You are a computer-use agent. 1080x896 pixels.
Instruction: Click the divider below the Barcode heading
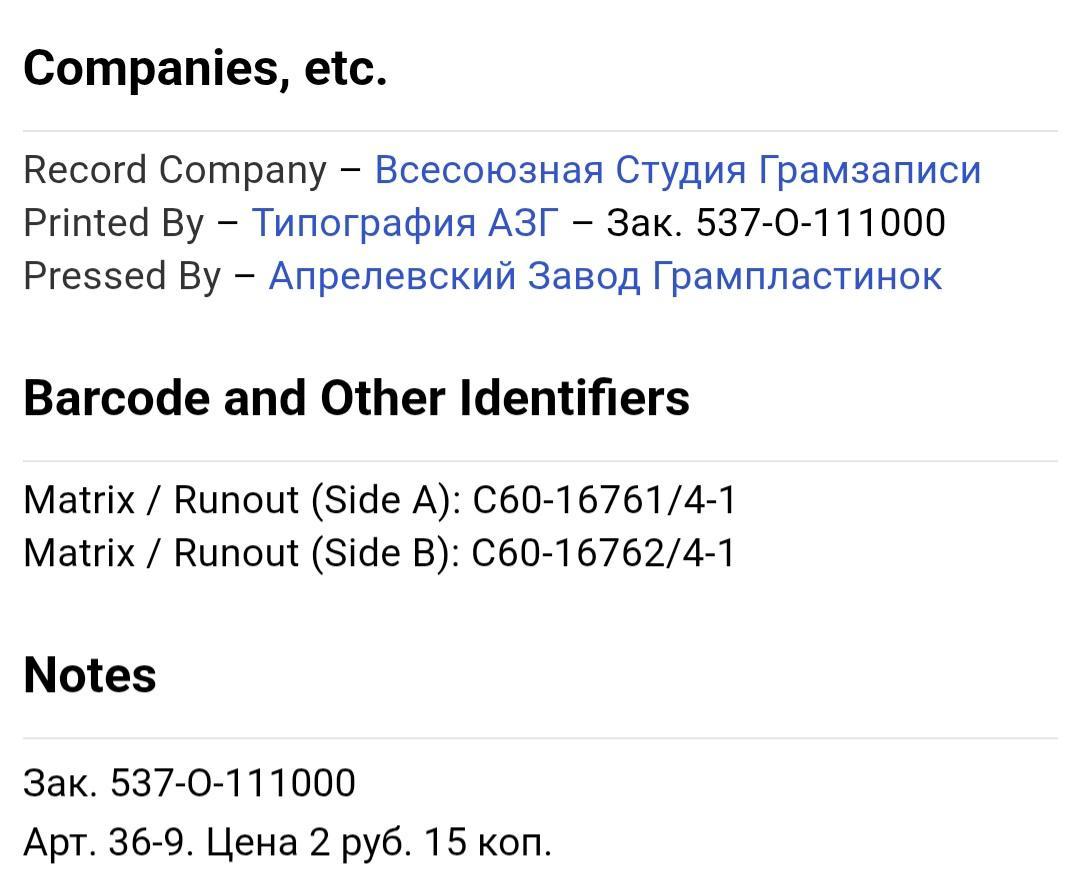(x=540, y=461)
